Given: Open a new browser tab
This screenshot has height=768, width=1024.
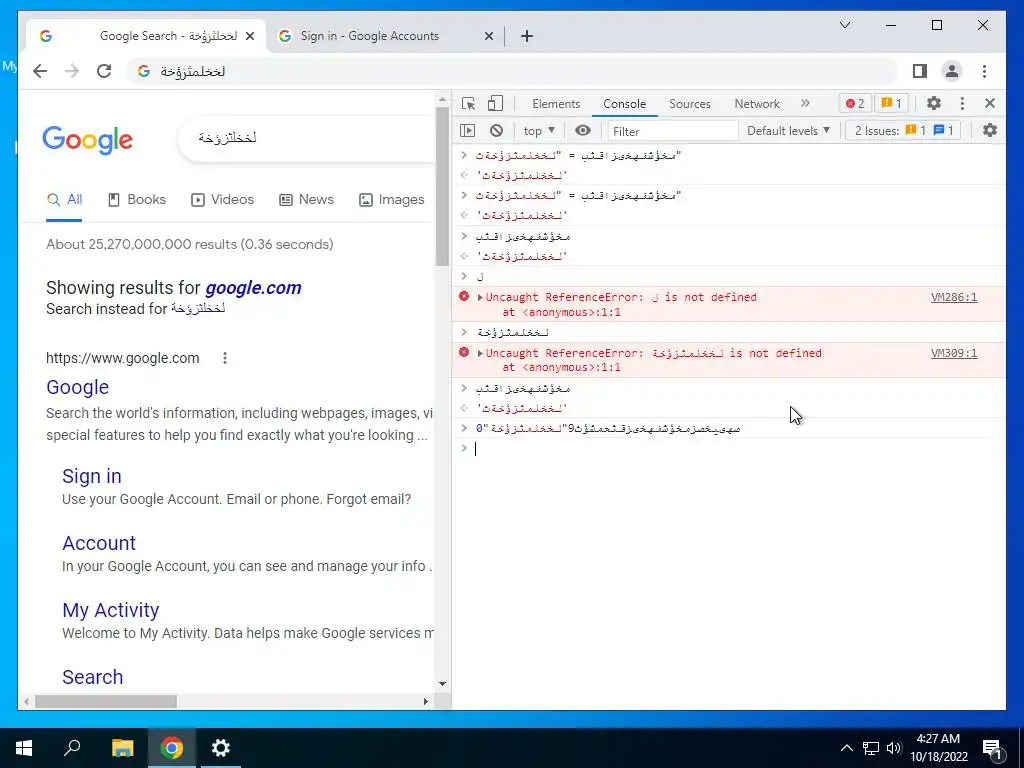Looking at the screenshot, I should click(x=527, y=37).
